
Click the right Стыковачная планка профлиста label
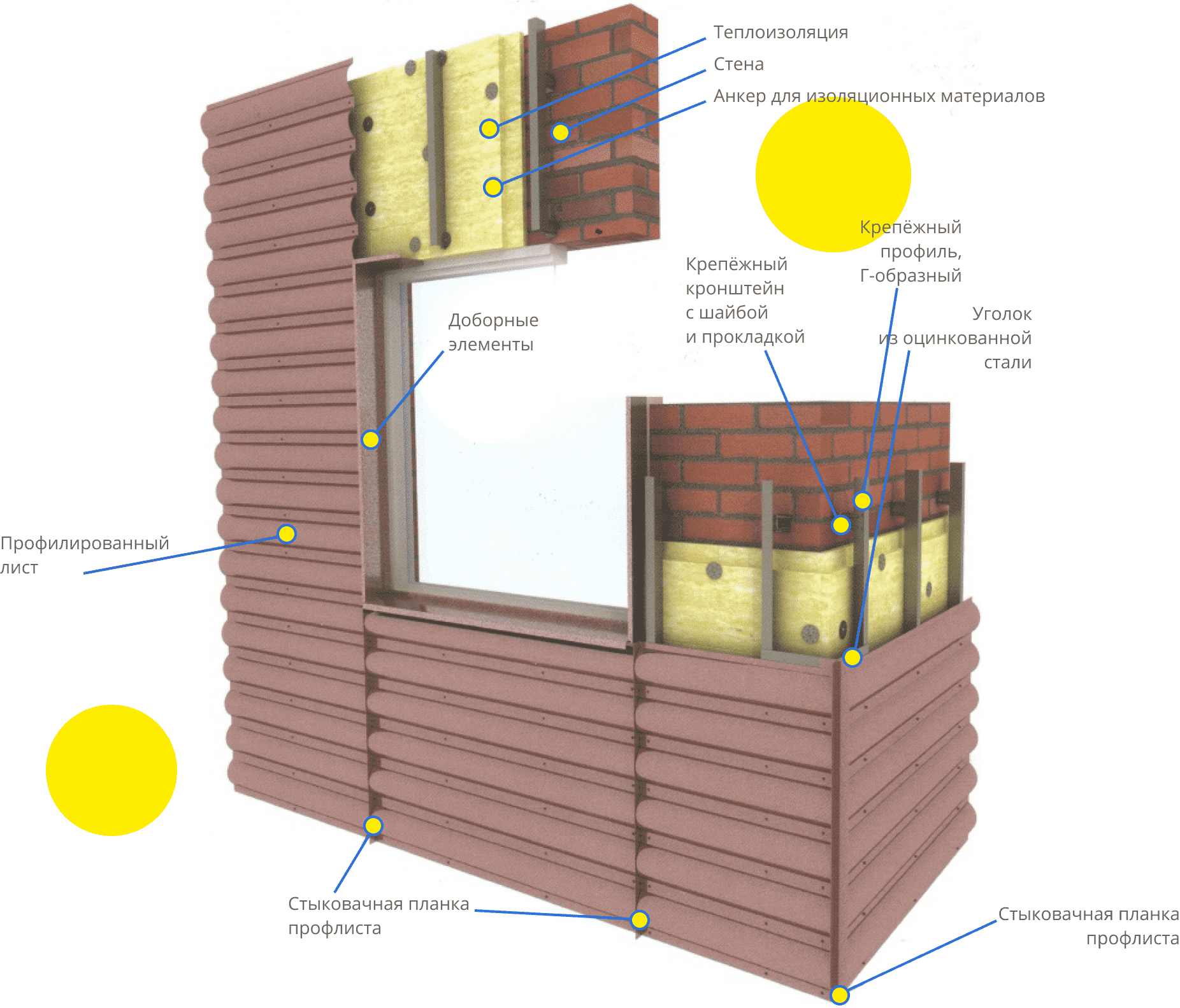(1088, 926)
